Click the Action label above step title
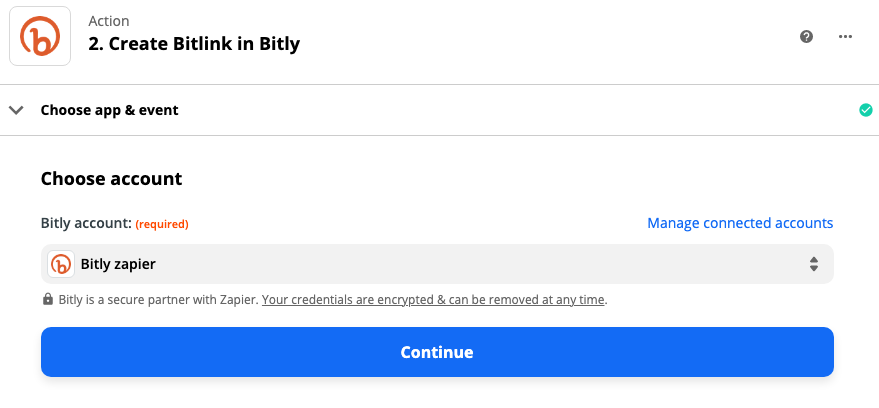Screen dimensions: 879x408 [109, 20]
